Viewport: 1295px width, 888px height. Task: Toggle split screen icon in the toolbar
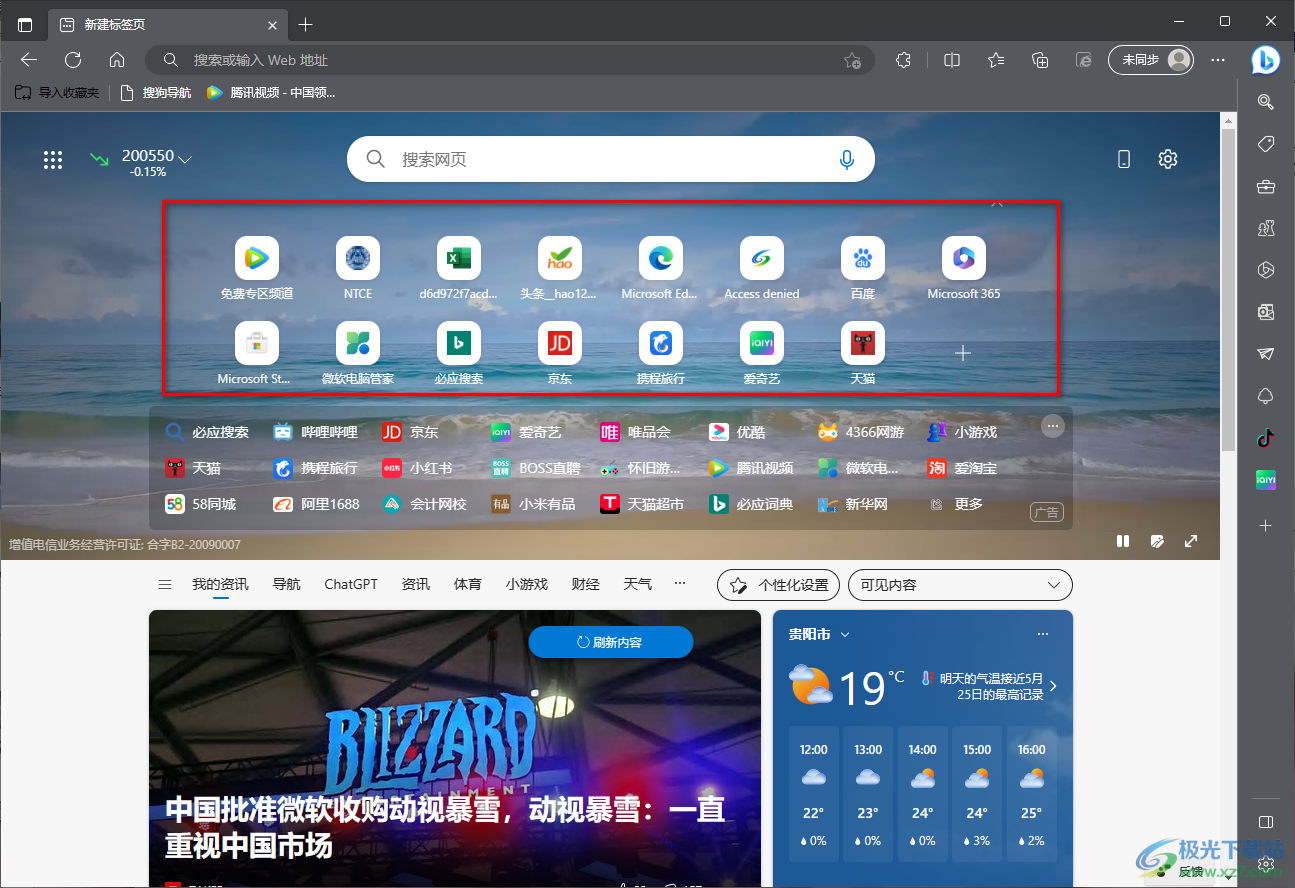[952, 60]
